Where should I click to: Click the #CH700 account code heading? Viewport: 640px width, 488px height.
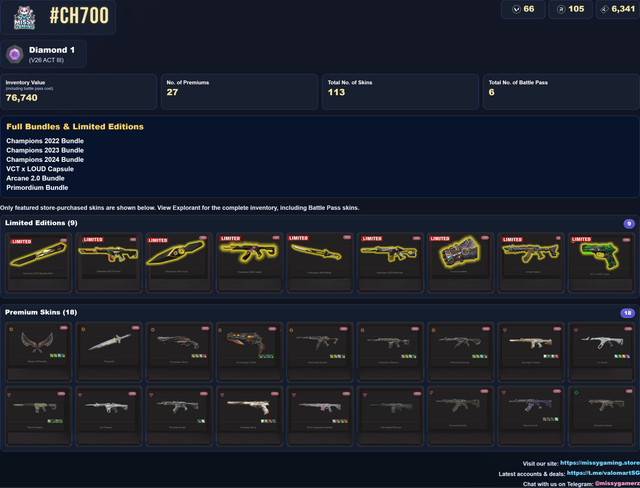pyautogui.click(x=79, y=16)
